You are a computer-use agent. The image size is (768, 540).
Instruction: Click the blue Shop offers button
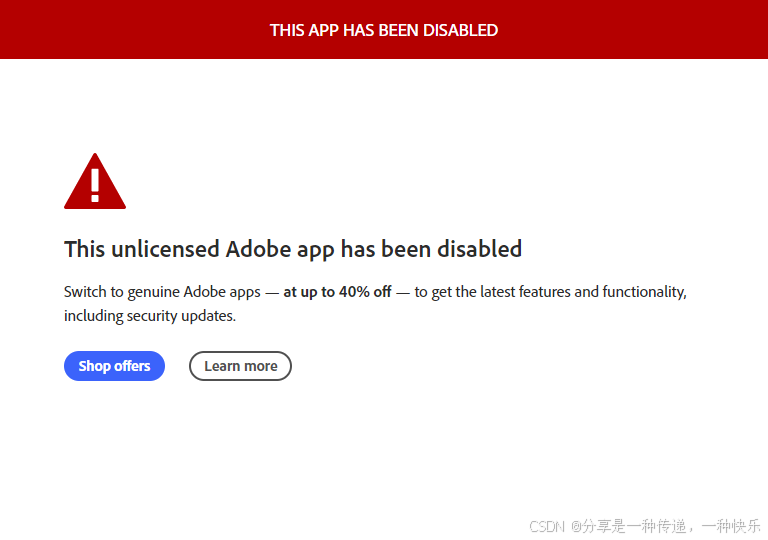(x=114, y=366)
